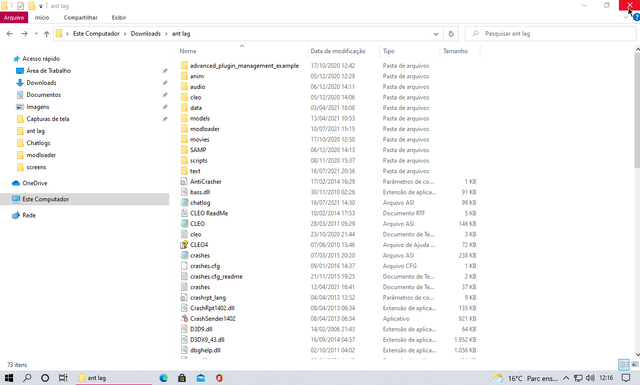Open taskbar Search magnifier
This screenshot has height=385, width=640.
coord(27,378)
